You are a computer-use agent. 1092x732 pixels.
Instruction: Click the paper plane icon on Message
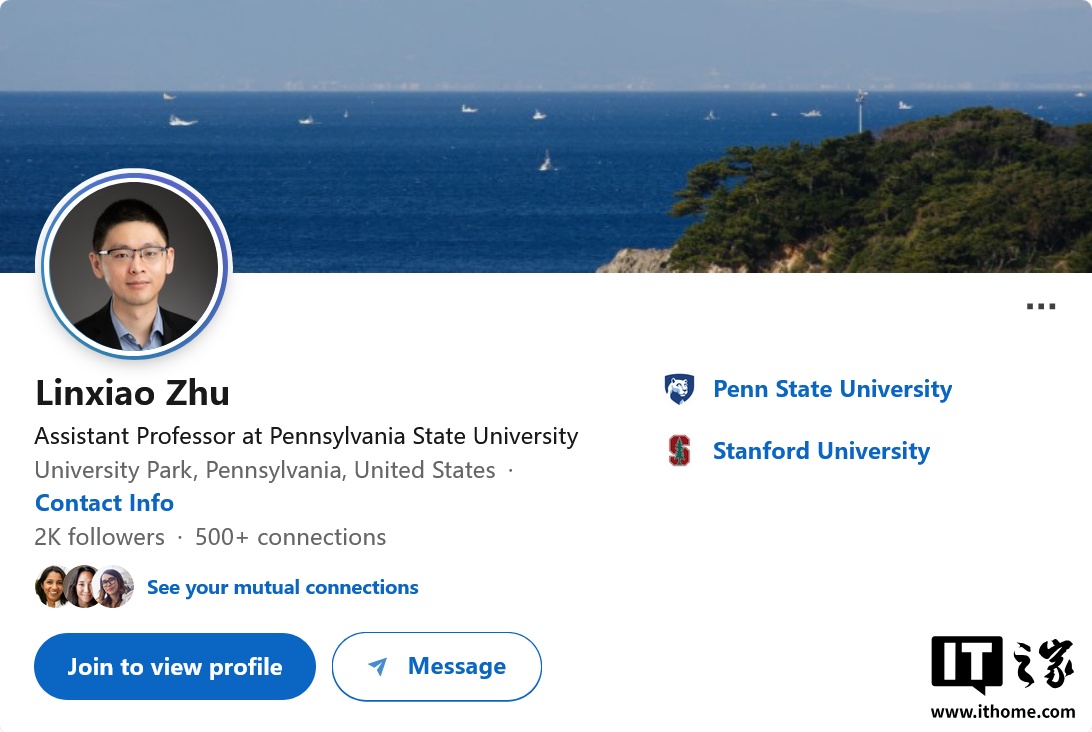pos(377,667)
